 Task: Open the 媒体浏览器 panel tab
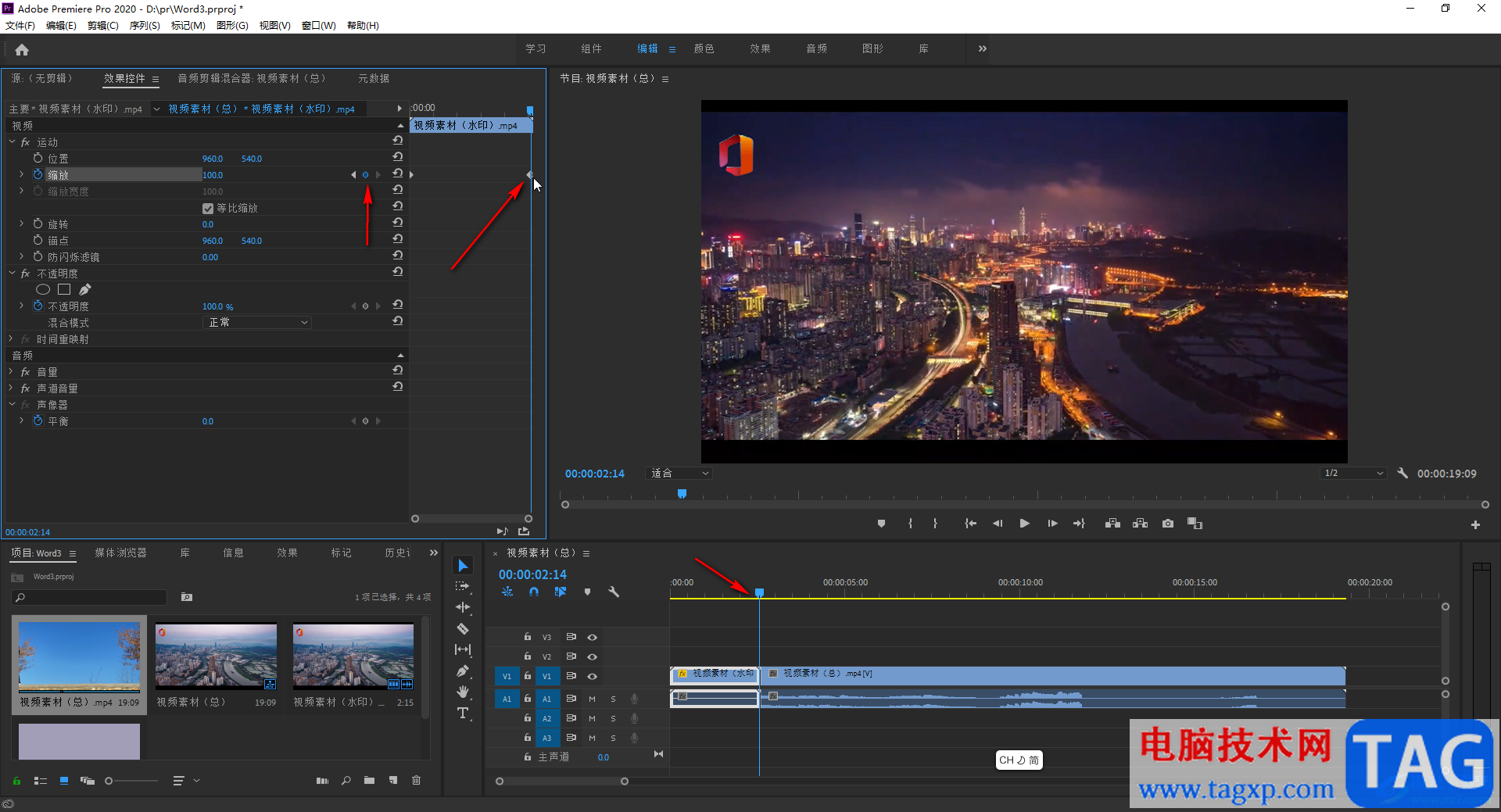120,553
